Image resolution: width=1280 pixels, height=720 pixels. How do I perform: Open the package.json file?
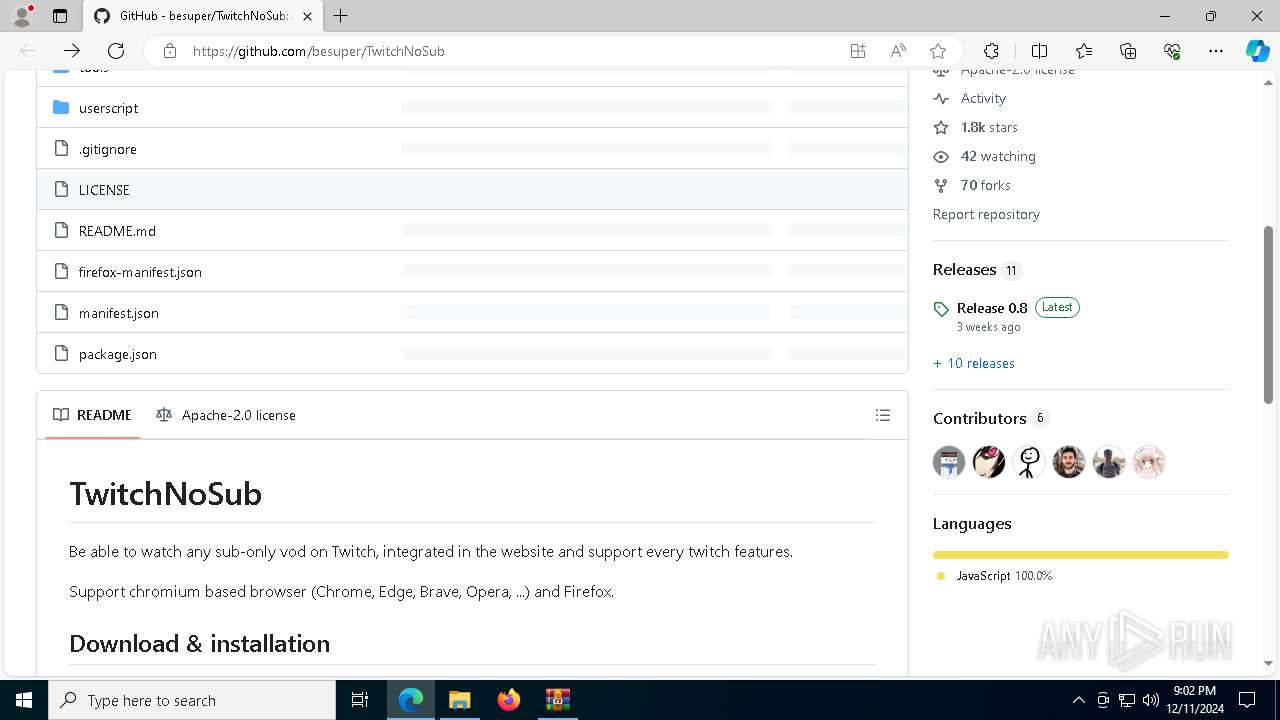point(118,354)
